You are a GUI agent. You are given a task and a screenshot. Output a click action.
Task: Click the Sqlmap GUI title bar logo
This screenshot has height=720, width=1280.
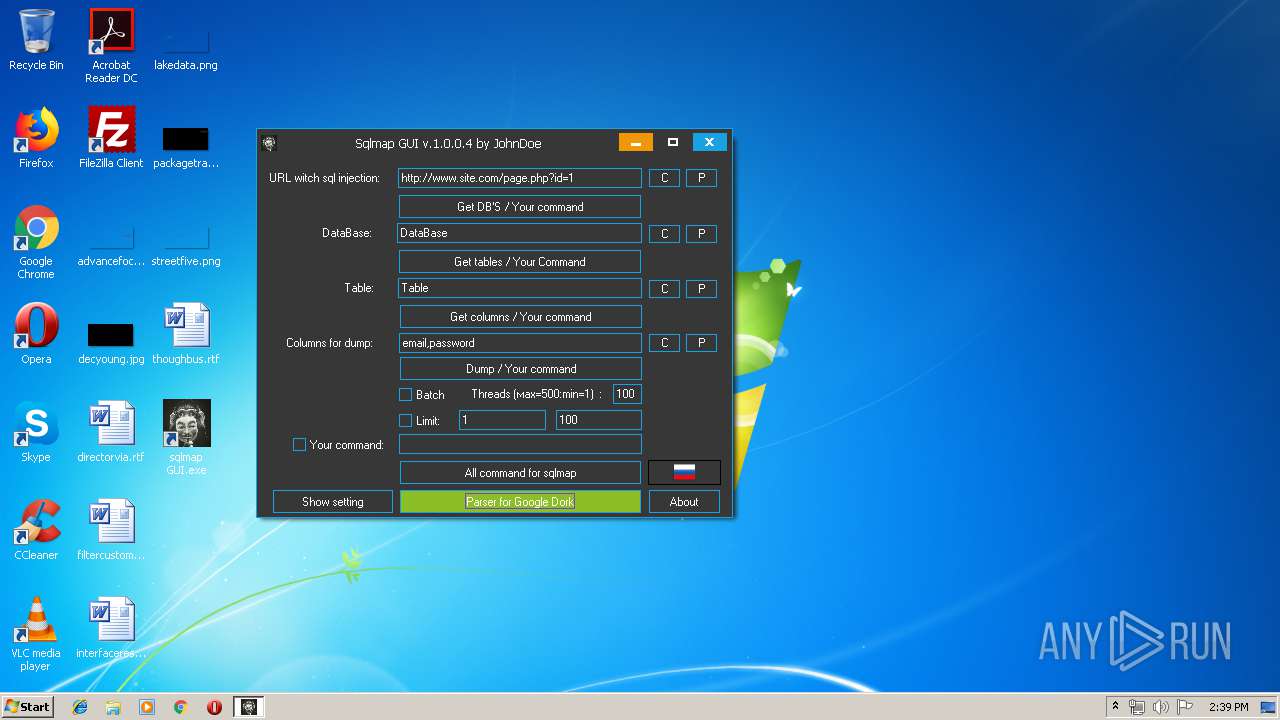click(269, 143)
